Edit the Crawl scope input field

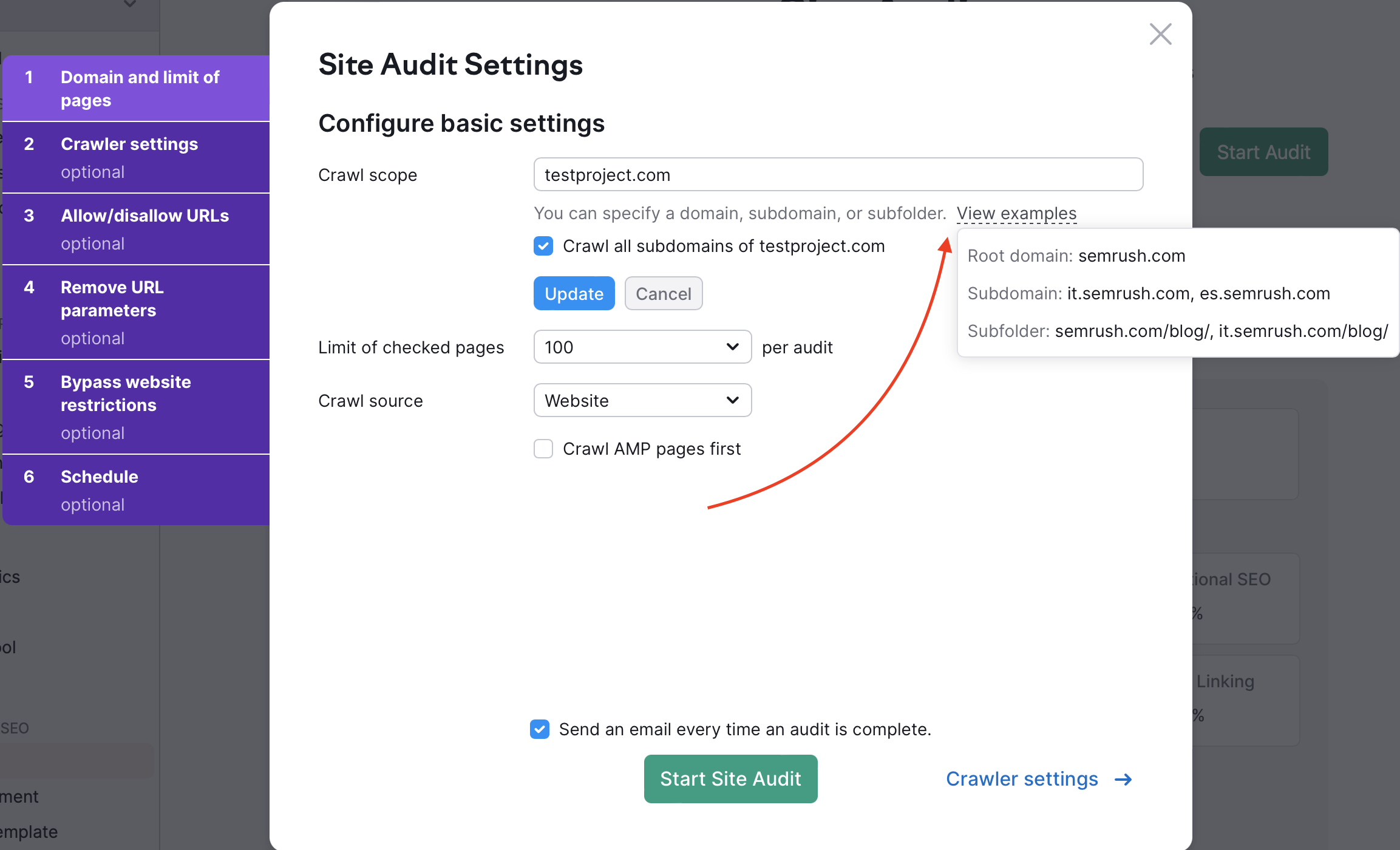(838, 176)
